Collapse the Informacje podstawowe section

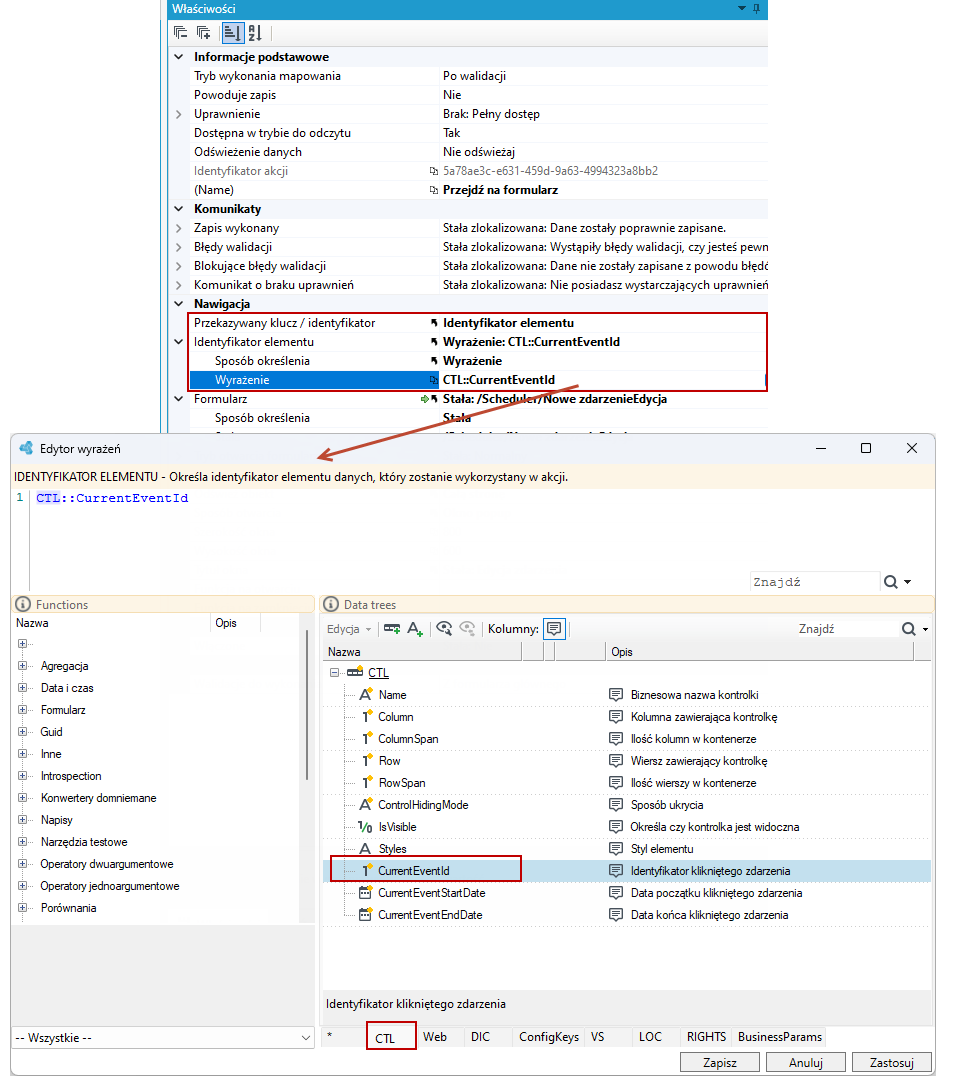[x=179, y=57]
